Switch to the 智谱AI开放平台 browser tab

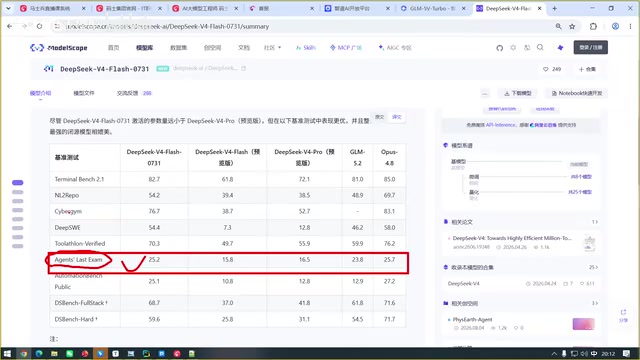tap(357, 8)
